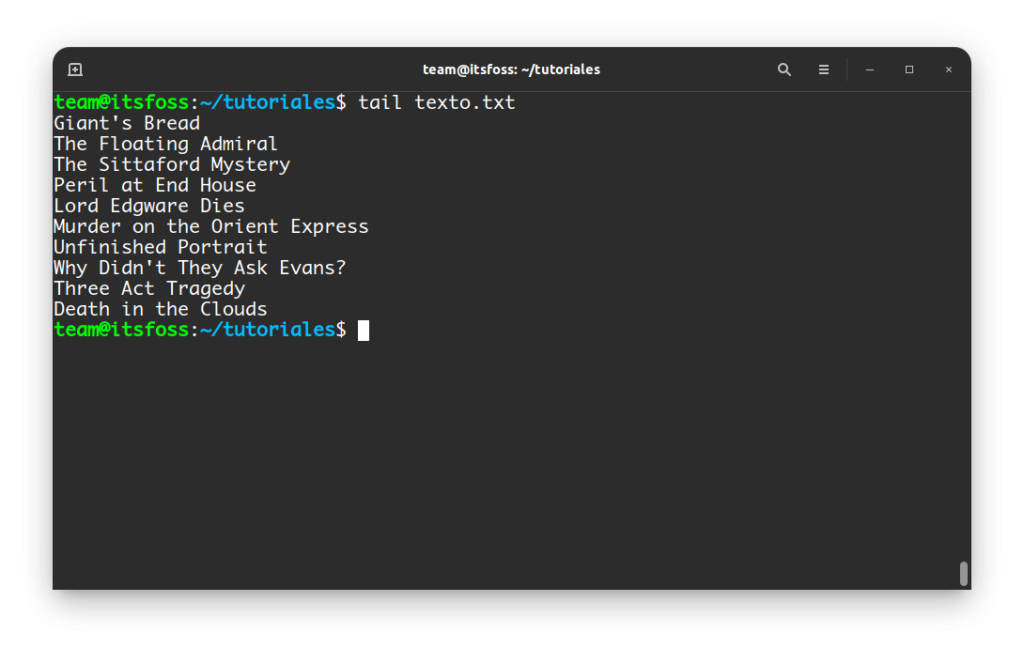
Task: Click the line 'Peril at End House'
Action: 155,186
